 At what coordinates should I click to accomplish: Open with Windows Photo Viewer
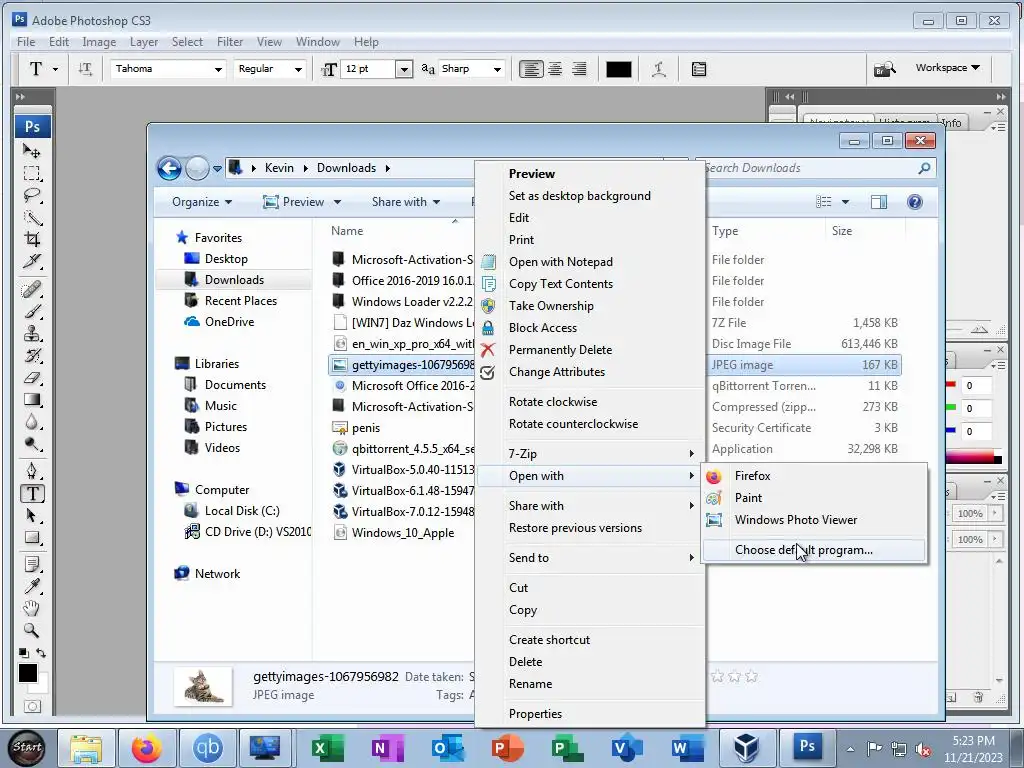[814, 520]
